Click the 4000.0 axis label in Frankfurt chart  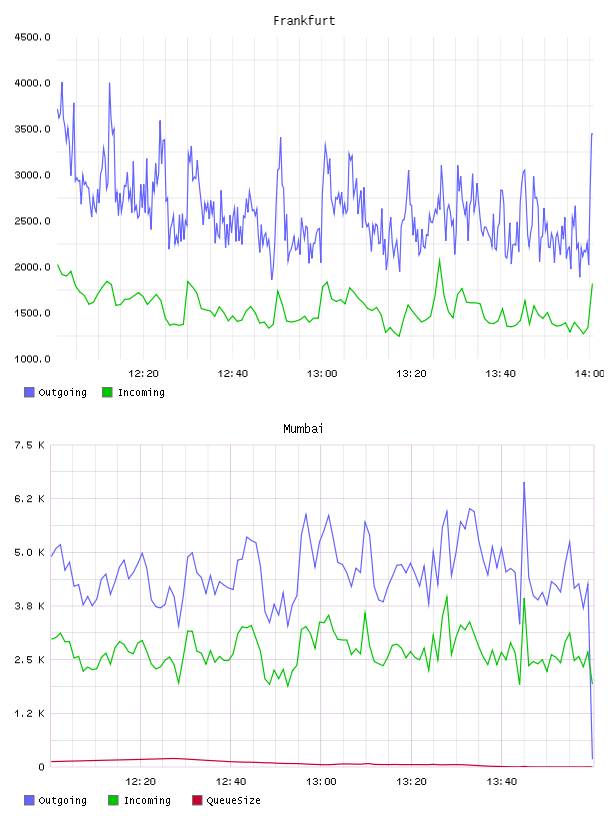pyautogui.click(x=32, y=83)
